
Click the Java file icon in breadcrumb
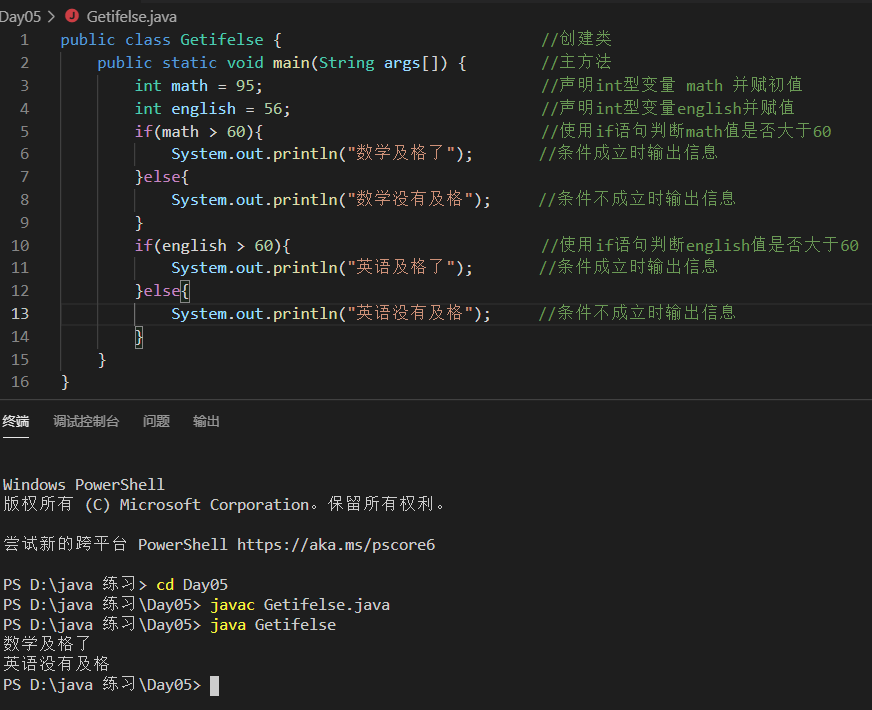click(x=72, y=16)
